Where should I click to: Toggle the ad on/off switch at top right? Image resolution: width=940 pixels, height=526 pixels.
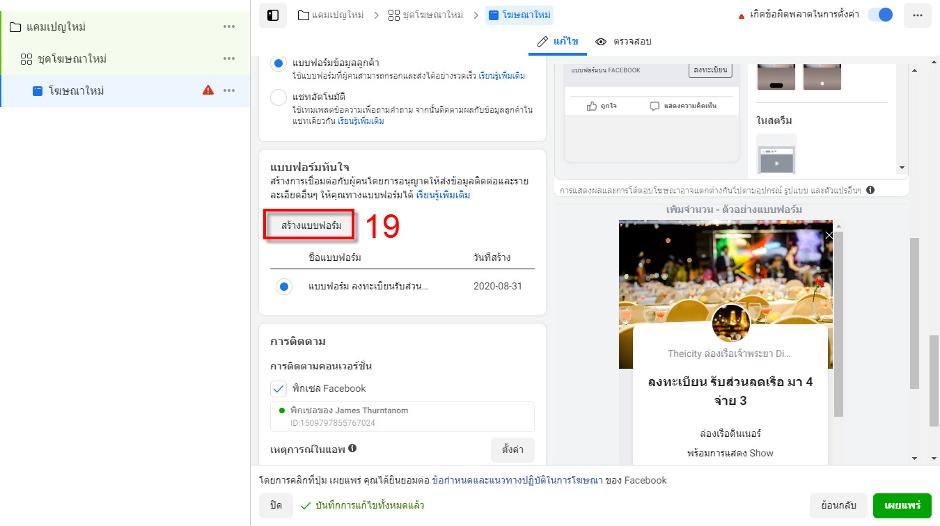[880, 15]
